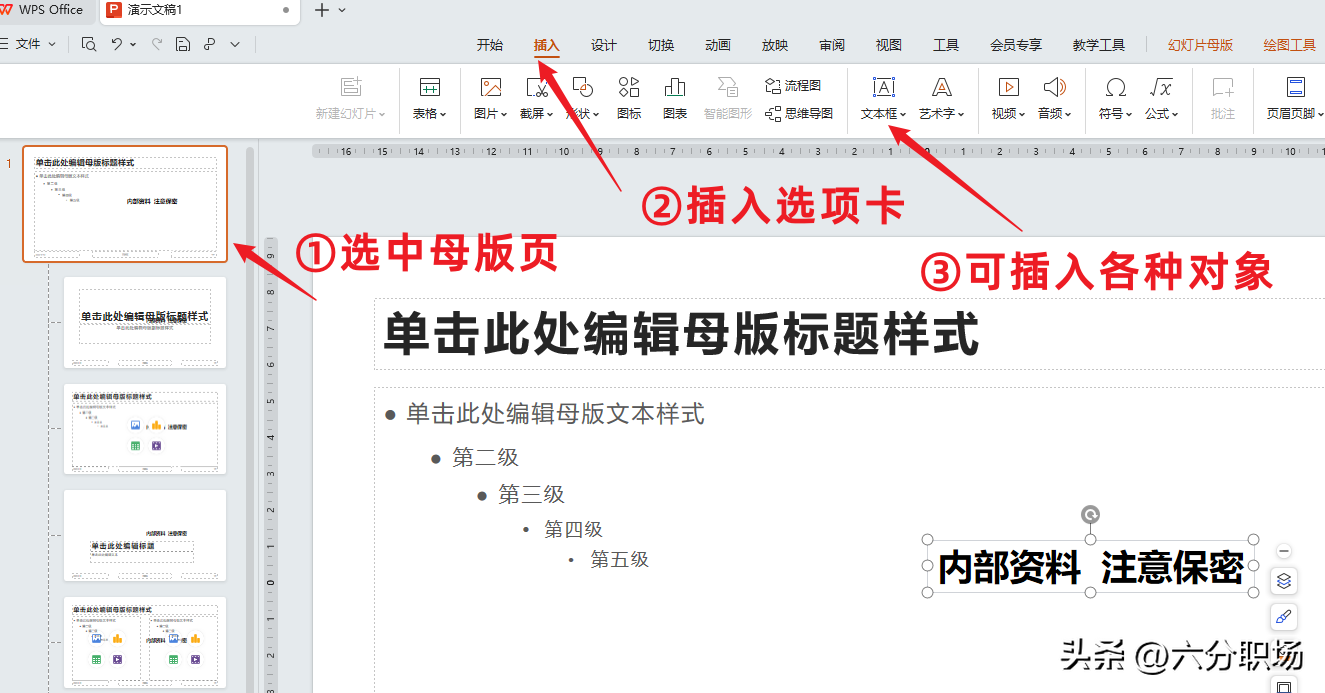The width and height of the screenshot is (1325, 693).
Task: Click the 内部资料 注意保密 text box
Action: pyautogui.click(x=1090, y=568)
